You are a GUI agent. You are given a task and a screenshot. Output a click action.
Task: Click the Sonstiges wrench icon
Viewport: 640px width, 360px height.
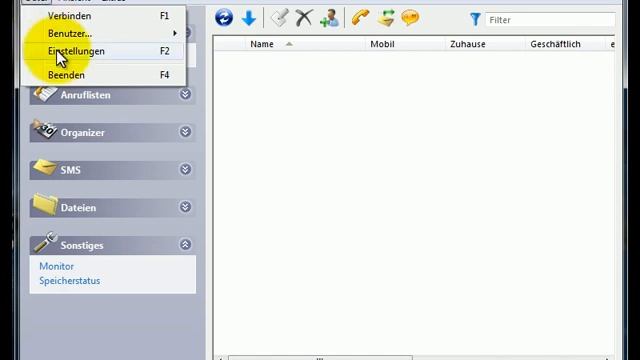[x=45, y=242]
